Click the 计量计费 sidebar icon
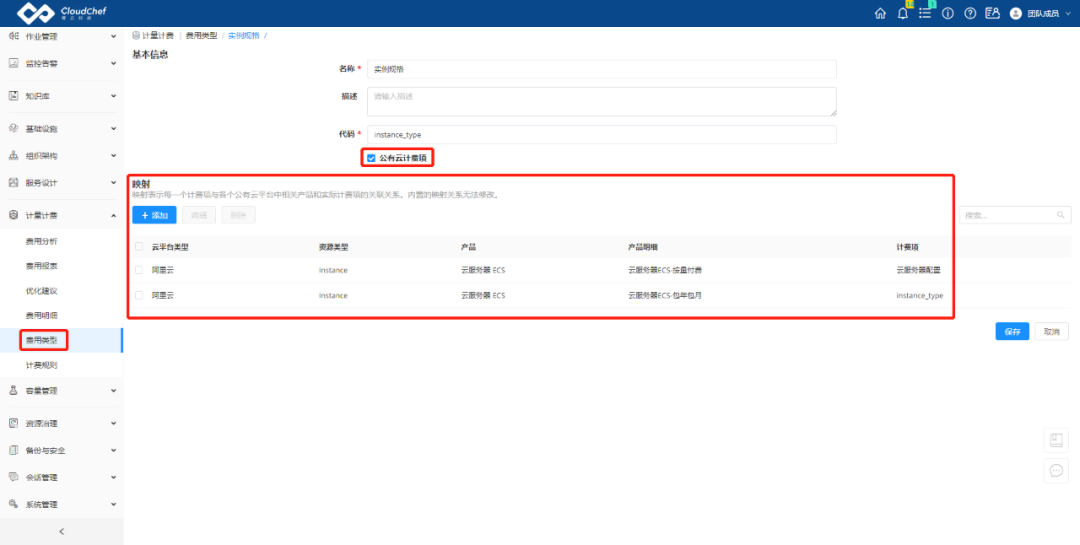 tap(13, 216)
